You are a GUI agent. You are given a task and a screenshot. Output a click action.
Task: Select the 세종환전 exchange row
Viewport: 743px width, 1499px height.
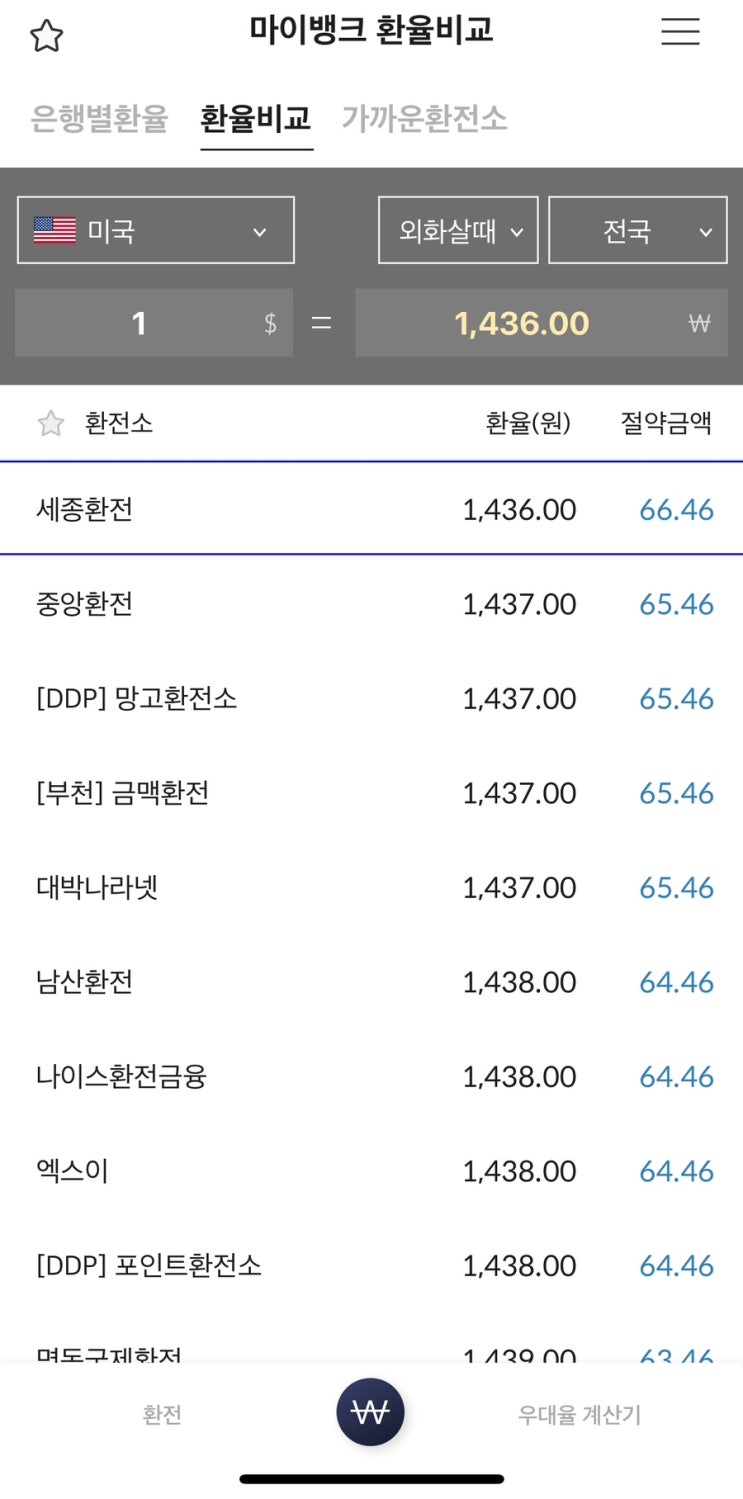tap(371, 510)
